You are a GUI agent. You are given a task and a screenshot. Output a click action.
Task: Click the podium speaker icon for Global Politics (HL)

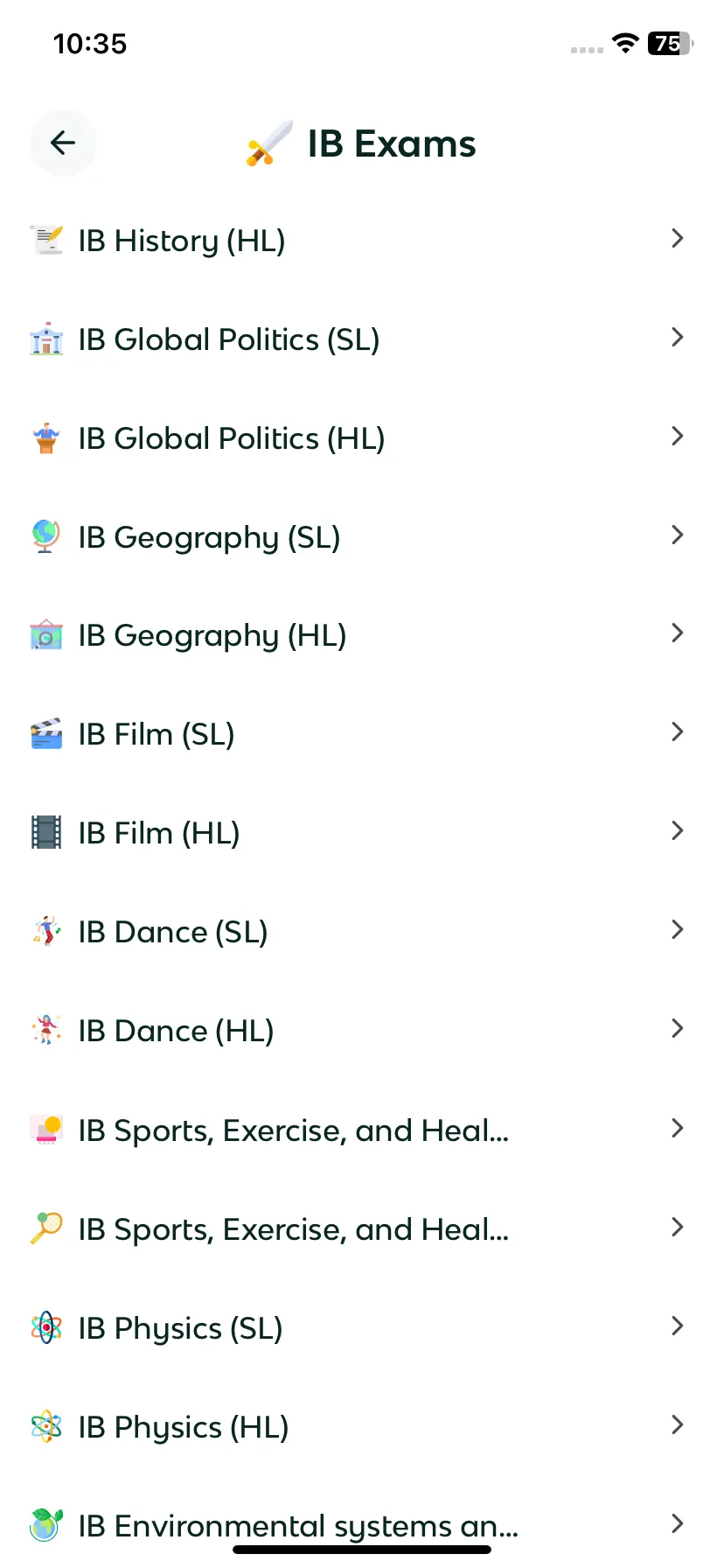coord(46,437)
